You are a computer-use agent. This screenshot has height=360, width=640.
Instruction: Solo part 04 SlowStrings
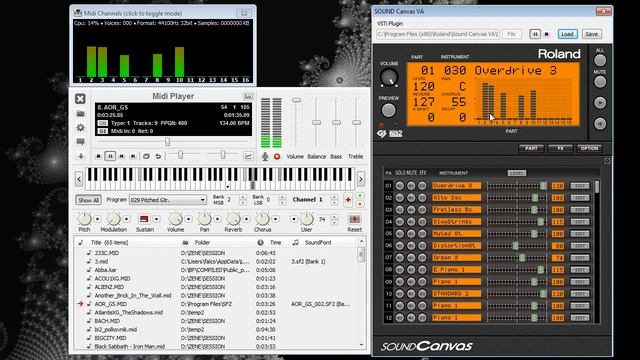click(400, 222)
